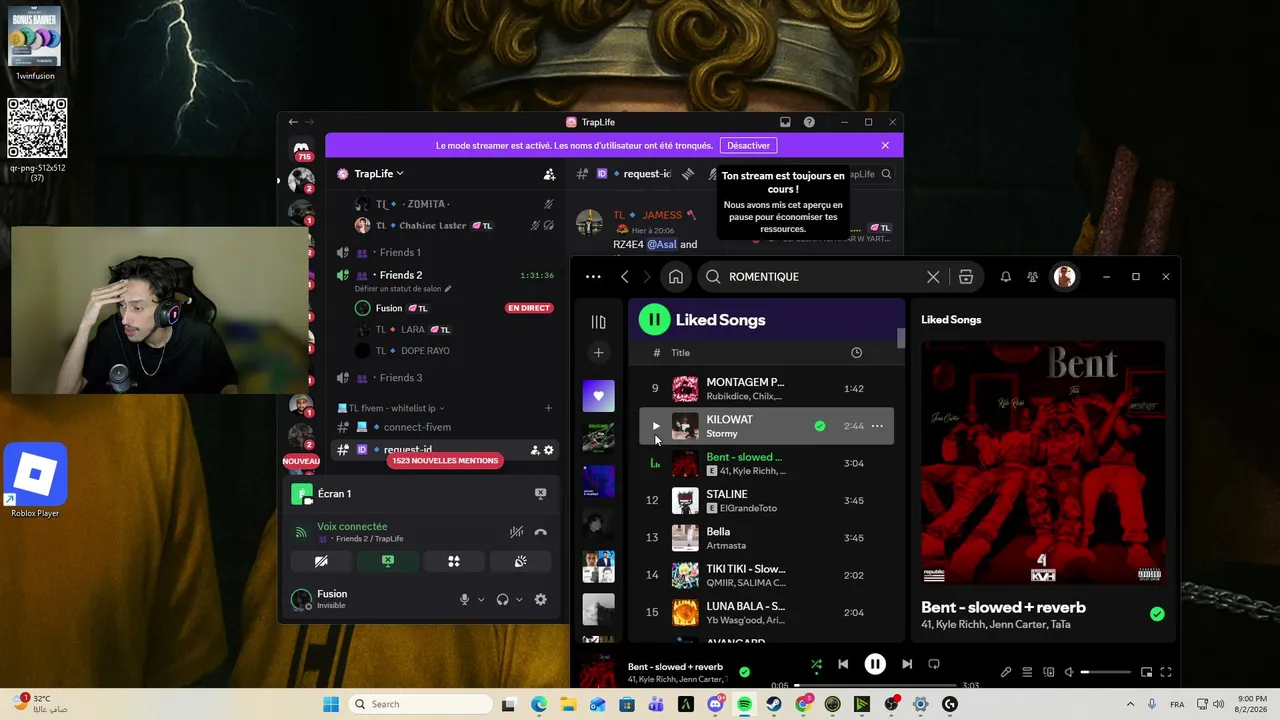Open Discord inbox icon in title bar
This screenshot has width=1280, height=720.
coord(785,122)
